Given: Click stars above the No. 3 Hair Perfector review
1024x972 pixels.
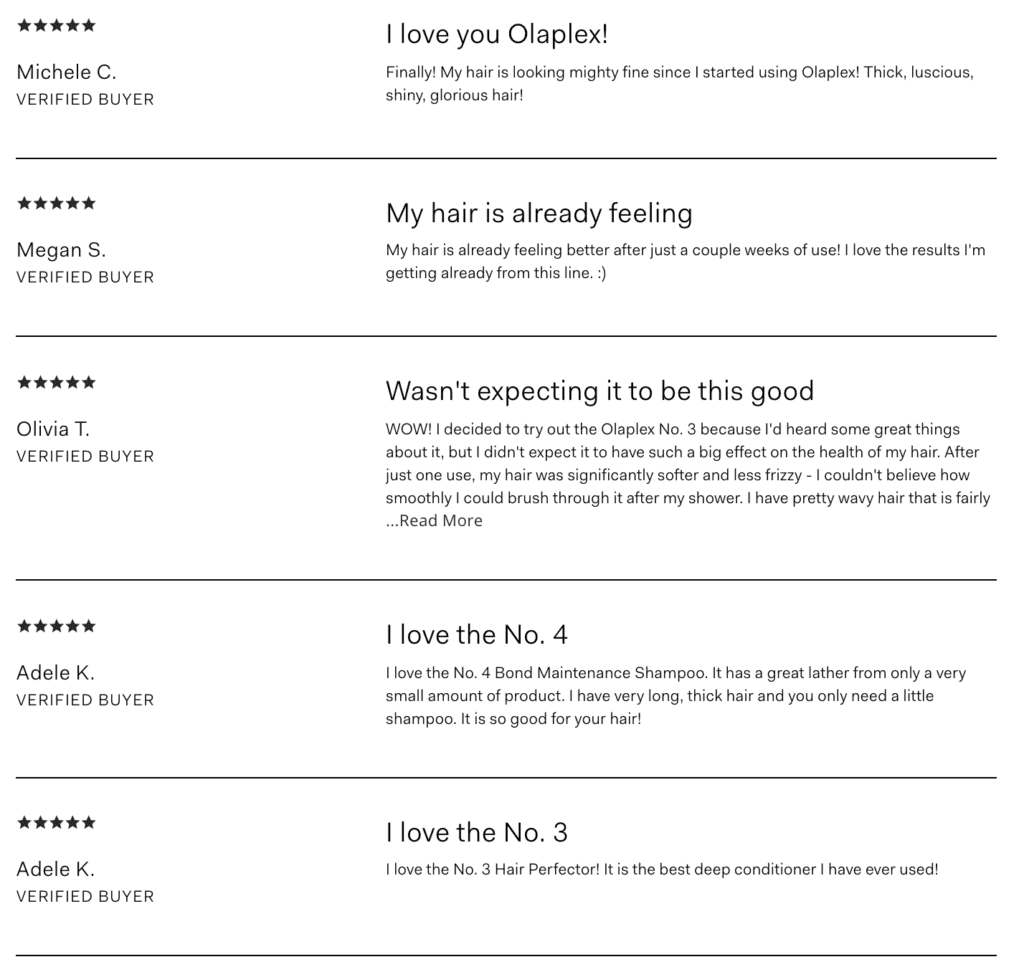Looking at the screenshot, I should point(56,822).
